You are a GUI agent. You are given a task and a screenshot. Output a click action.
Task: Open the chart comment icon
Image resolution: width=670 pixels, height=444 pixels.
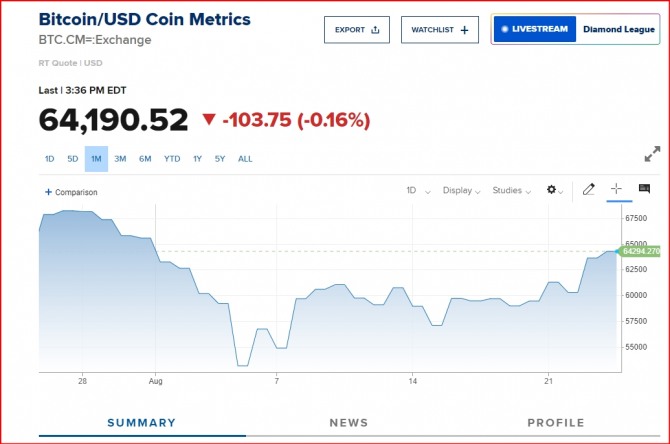(644, 189)
